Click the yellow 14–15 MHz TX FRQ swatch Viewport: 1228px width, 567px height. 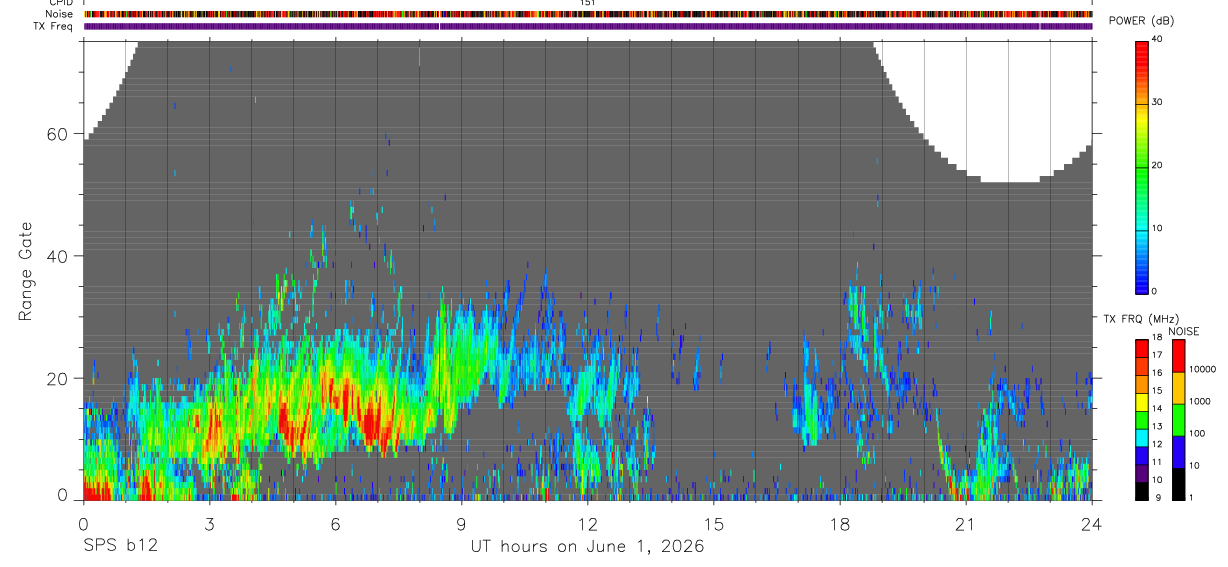coord(1141,400)
